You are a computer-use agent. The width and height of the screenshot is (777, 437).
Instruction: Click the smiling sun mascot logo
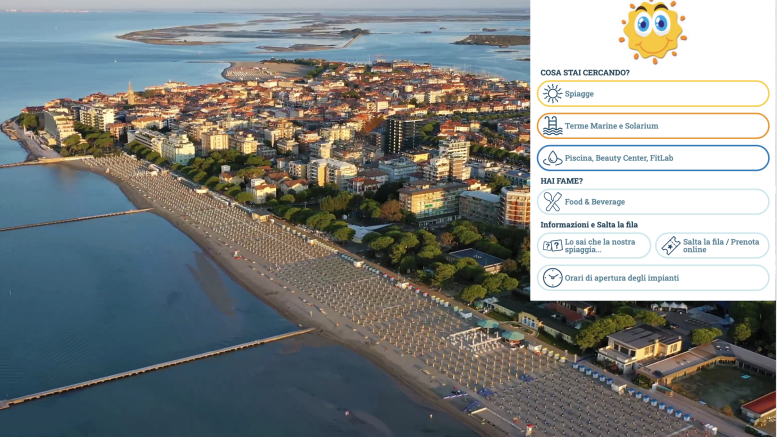(x=652, y=30)
